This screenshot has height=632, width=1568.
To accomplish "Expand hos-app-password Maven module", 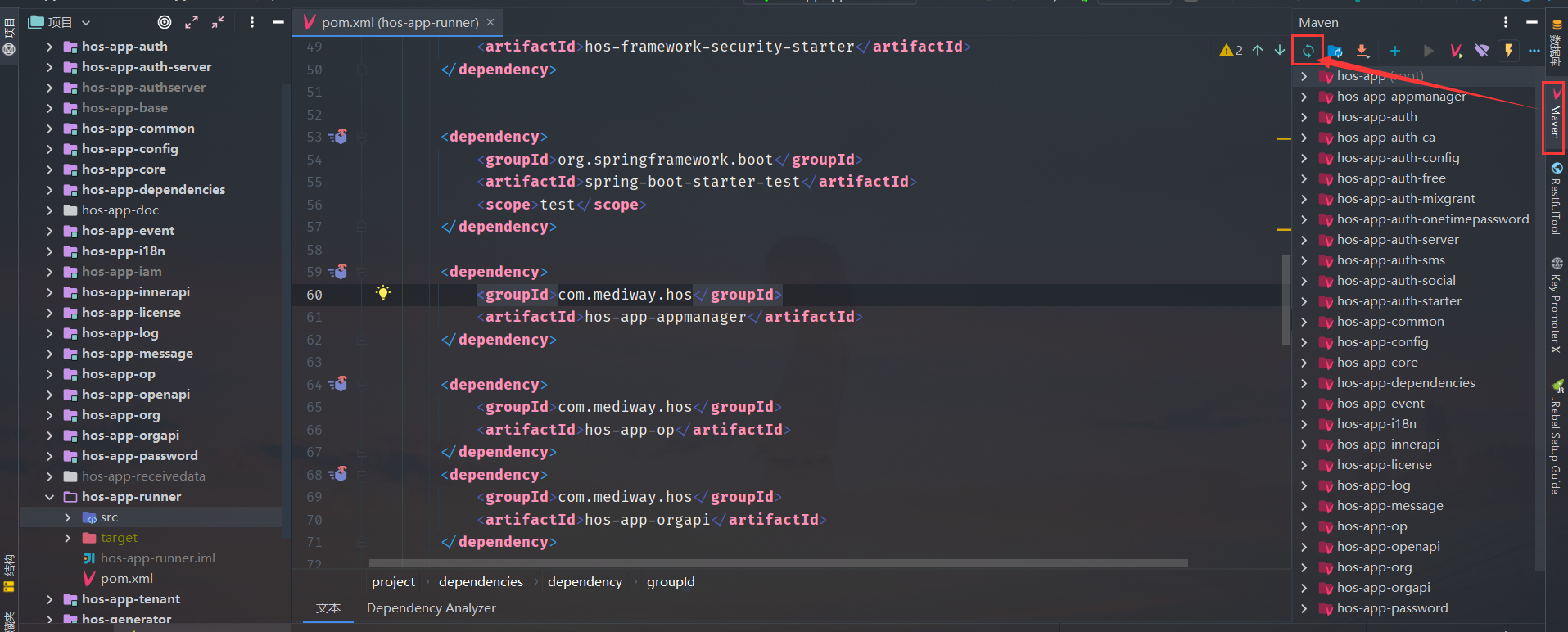I will [x=1304, y=608].
